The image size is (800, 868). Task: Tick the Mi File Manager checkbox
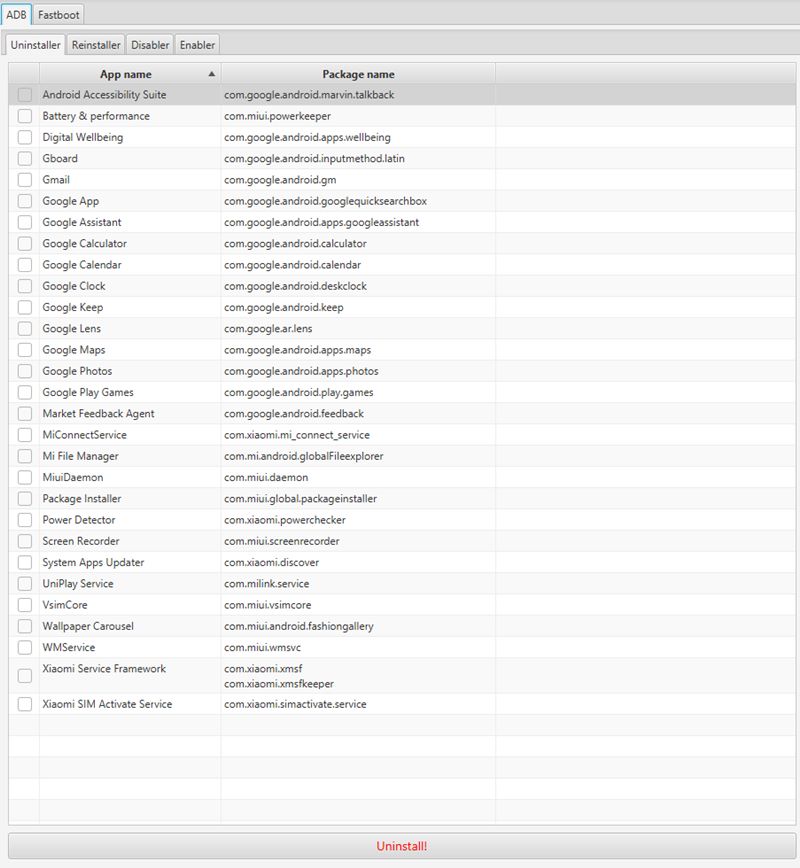(25, 456)
